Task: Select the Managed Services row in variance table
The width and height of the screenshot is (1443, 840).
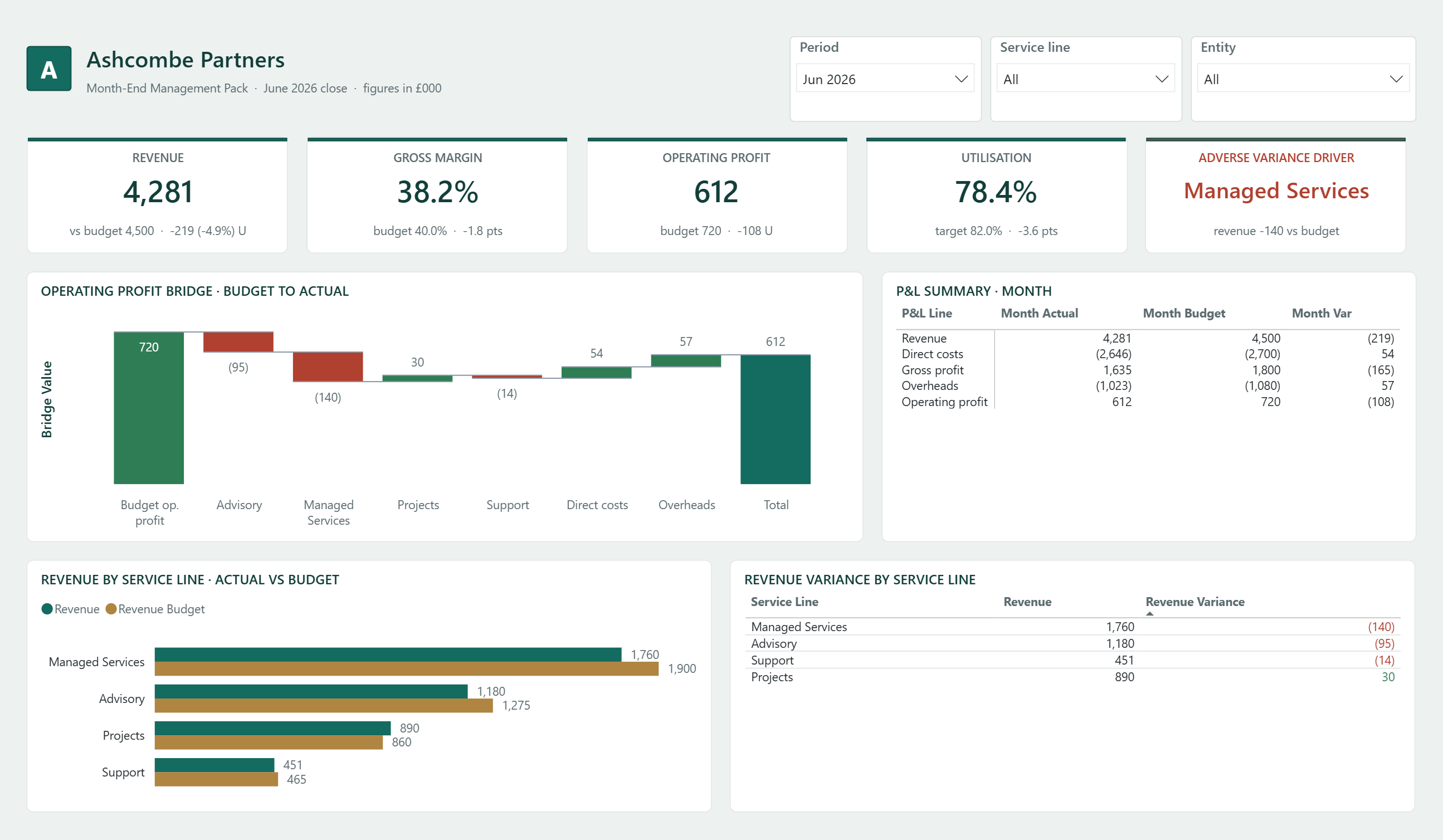Action: [x=1072, y=627]
